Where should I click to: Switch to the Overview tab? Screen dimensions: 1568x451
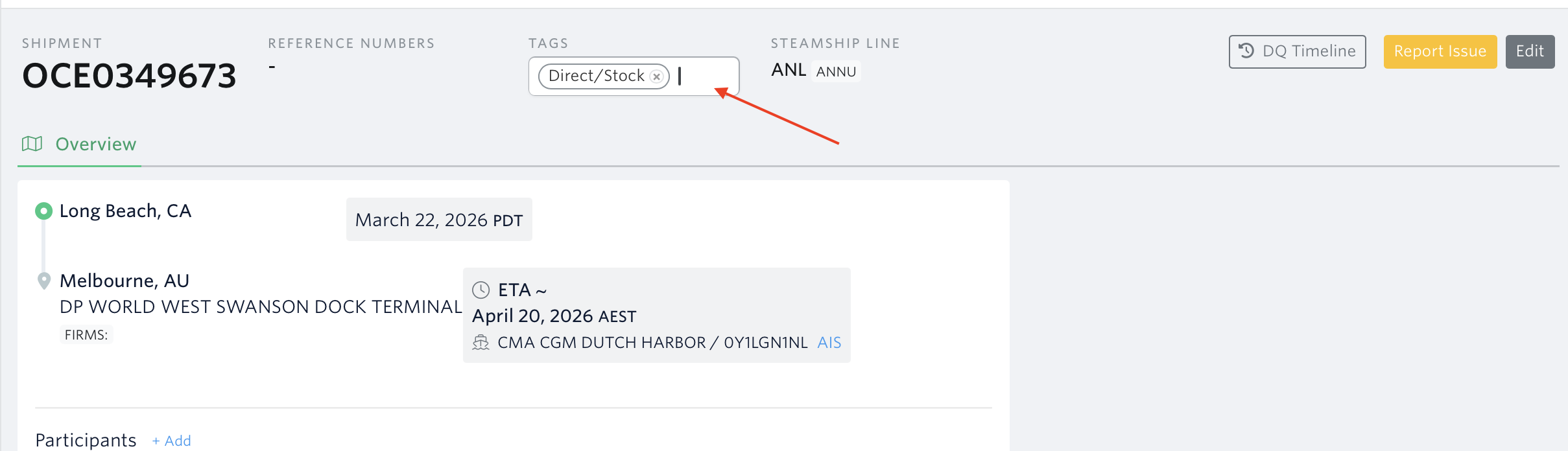pyautogui.click(x=95, y=144)
